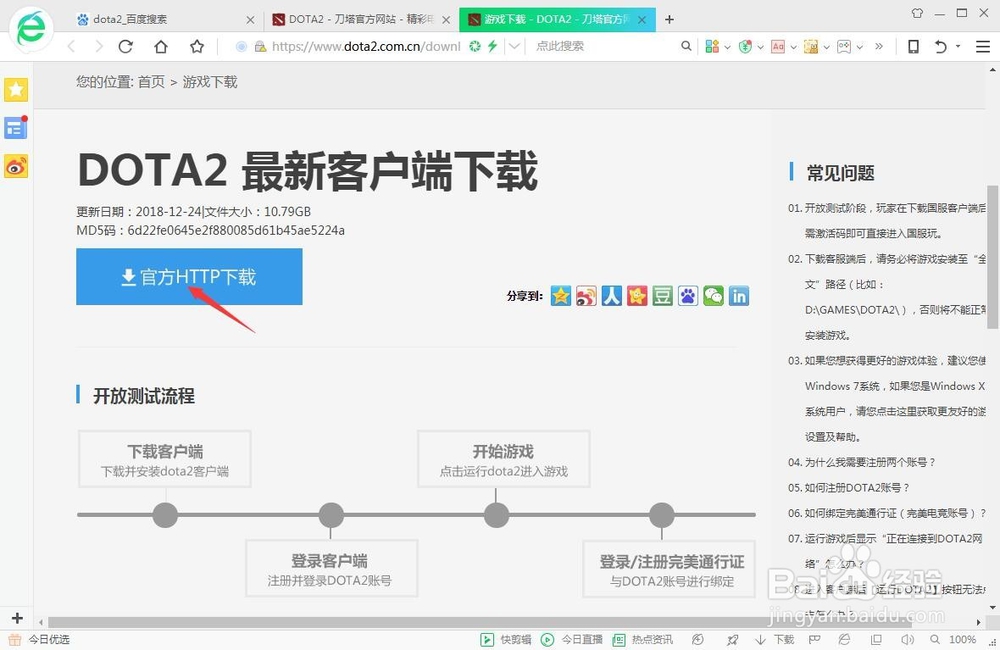Go to 首页 breadcrumb link

(x=151, y=82)
